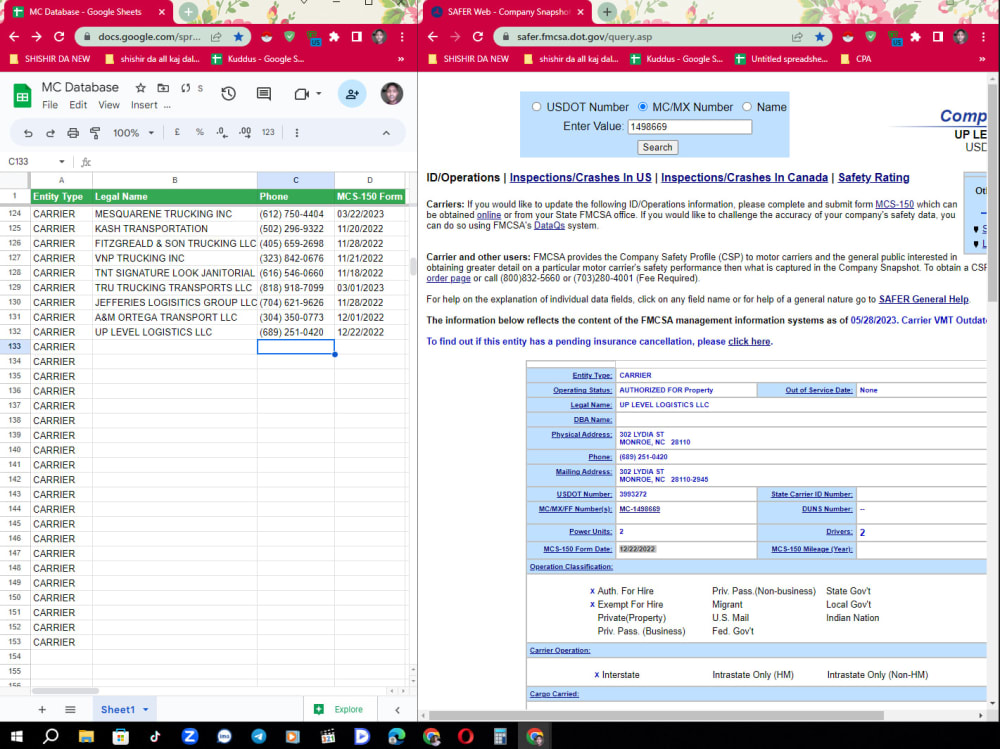The height and width of the screenshot is (749, 1000).
Task: Expand side panel arrow in Sheets
Action: (x=397, y=709)
